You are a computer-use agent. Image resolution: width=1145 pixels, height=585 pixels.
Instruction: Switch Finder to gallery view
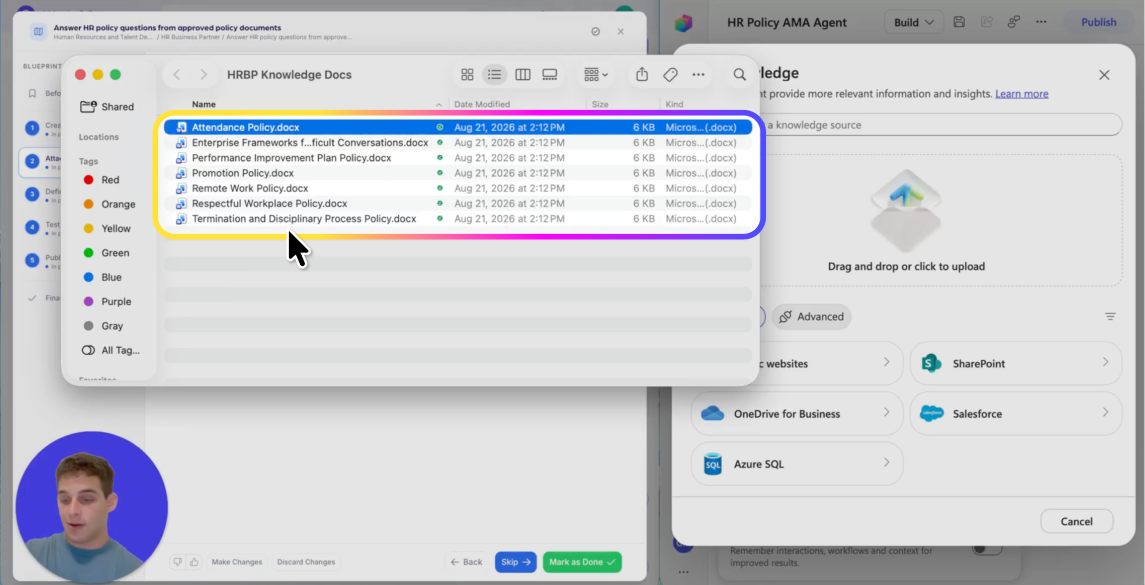[550, 74]
